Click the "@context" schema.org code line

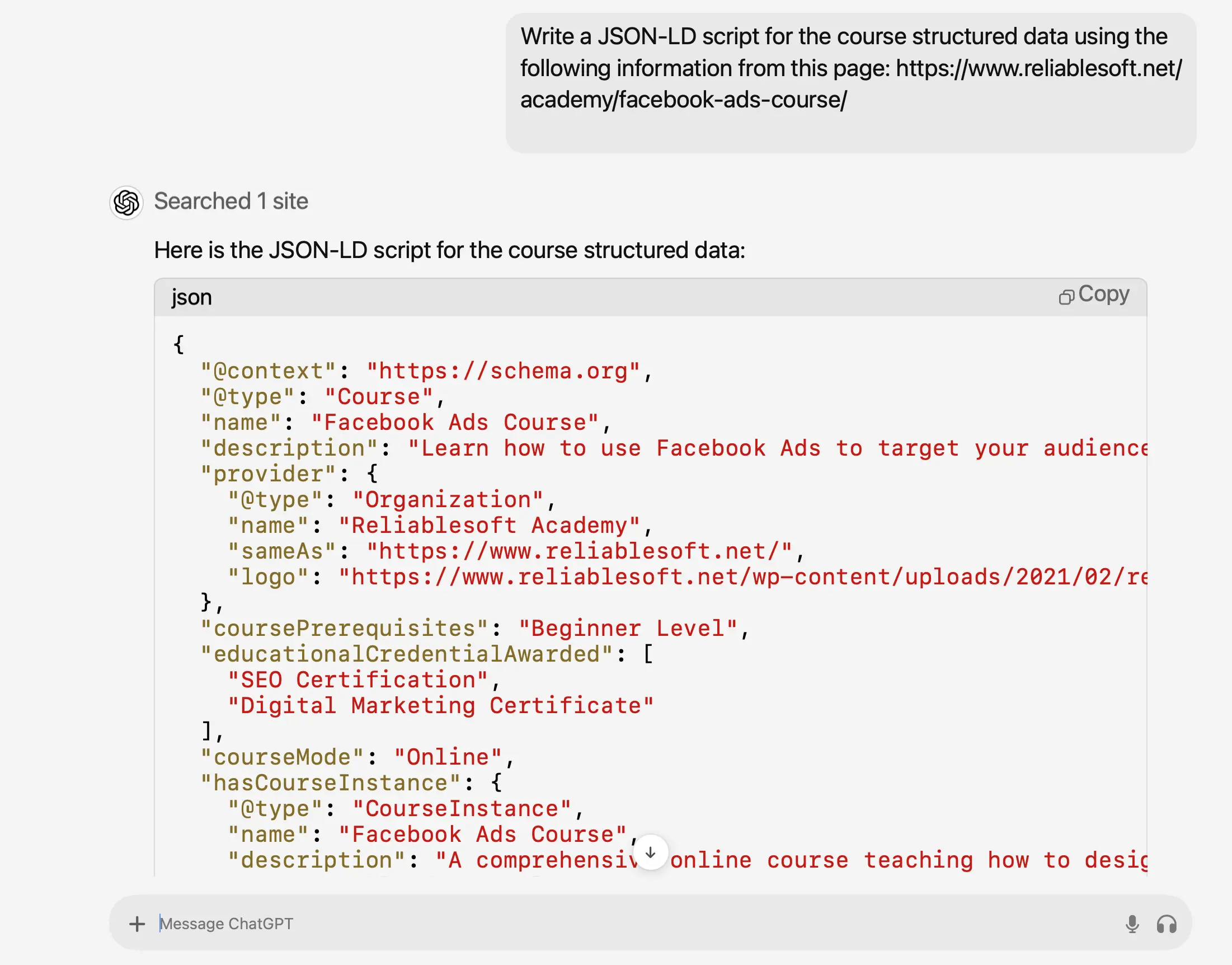click(x=426, y=371)
